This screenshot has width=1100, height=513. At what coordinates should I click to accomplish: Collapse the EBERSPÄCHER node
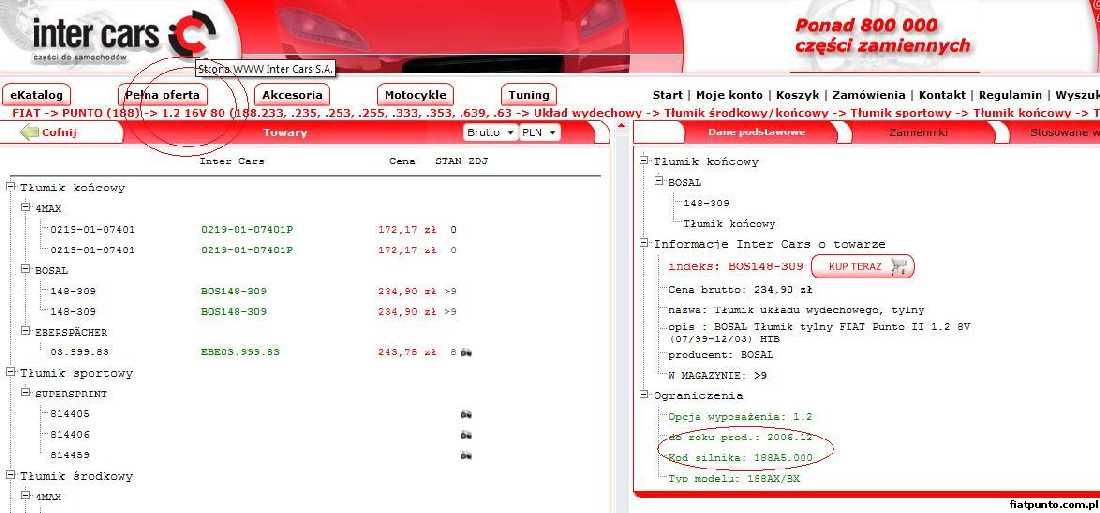pyautogui.click(x=25, y=331)
